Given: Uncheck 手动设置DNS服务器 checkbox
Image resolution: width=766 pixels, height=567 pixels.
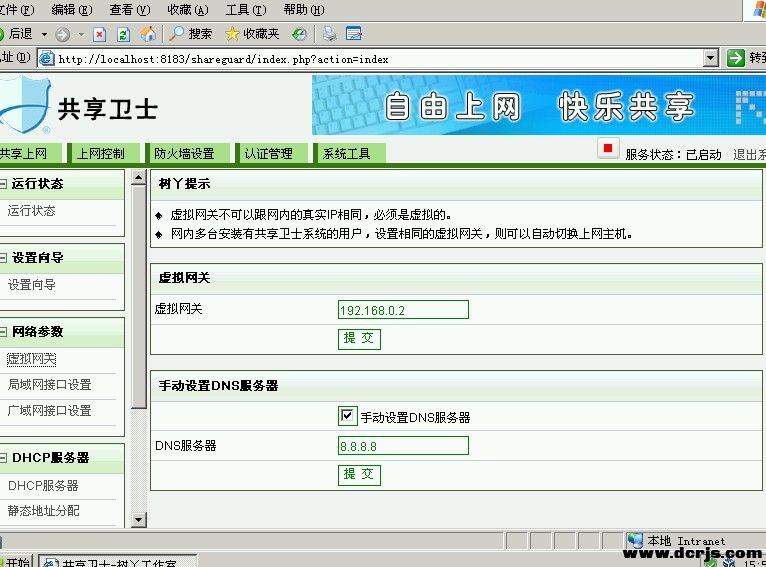Looking at the screenshot, I should click(x=348, y=416).
